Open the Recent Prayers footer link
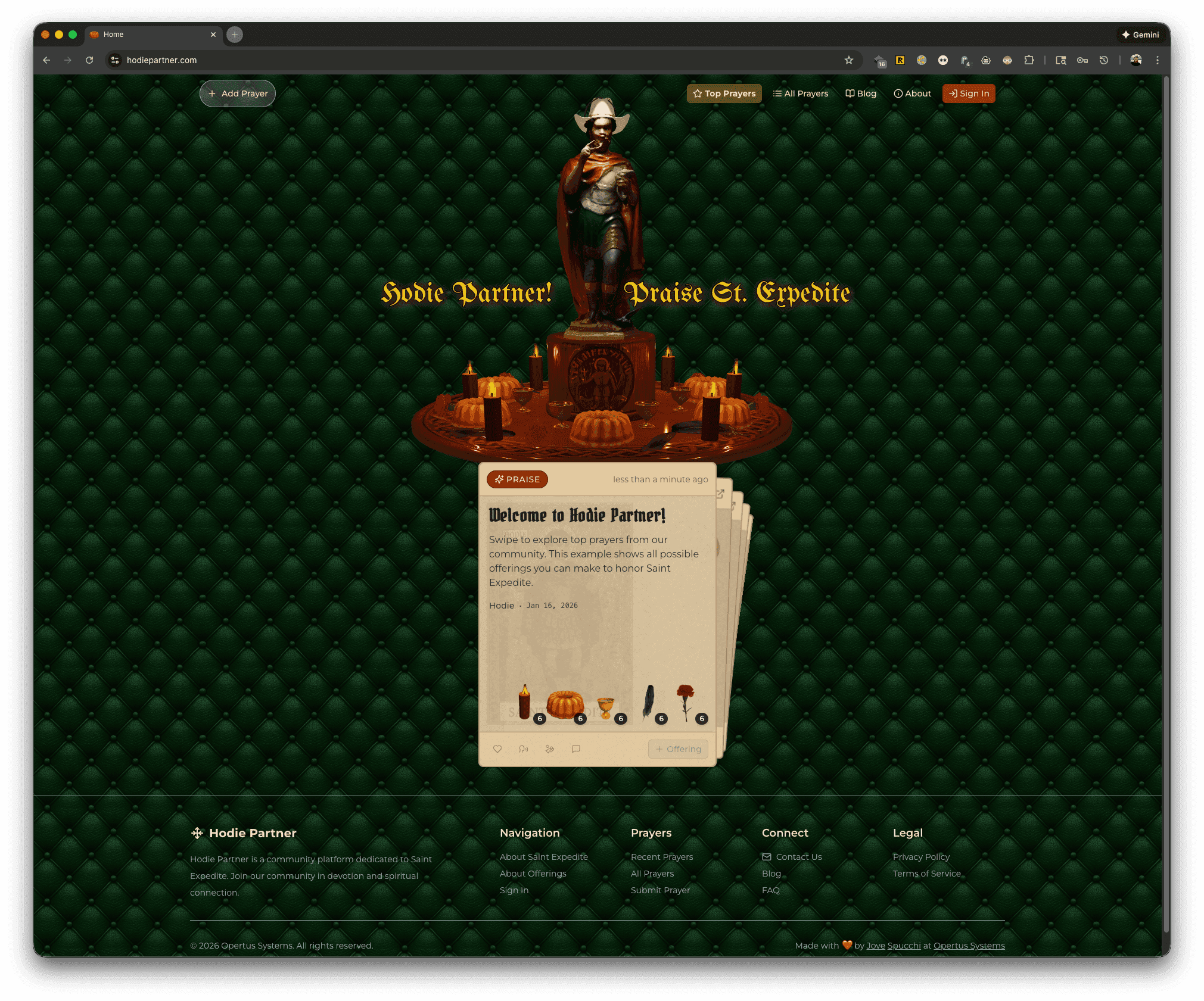Screen dimensions: 1204x1001 click(x=662, y=857)
